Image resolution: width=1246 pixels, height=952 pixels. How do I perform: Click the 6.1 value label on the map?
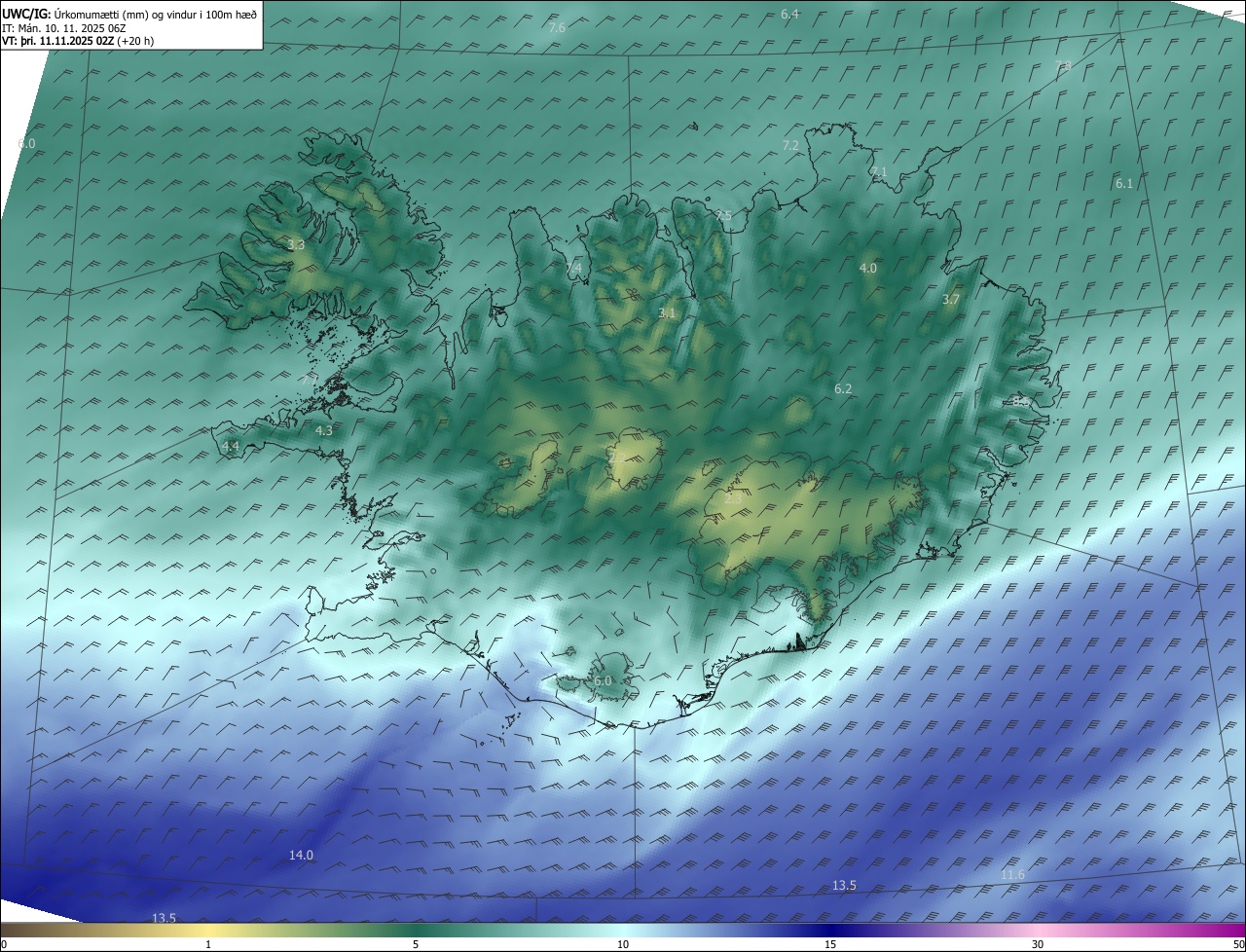(1124, 183)
